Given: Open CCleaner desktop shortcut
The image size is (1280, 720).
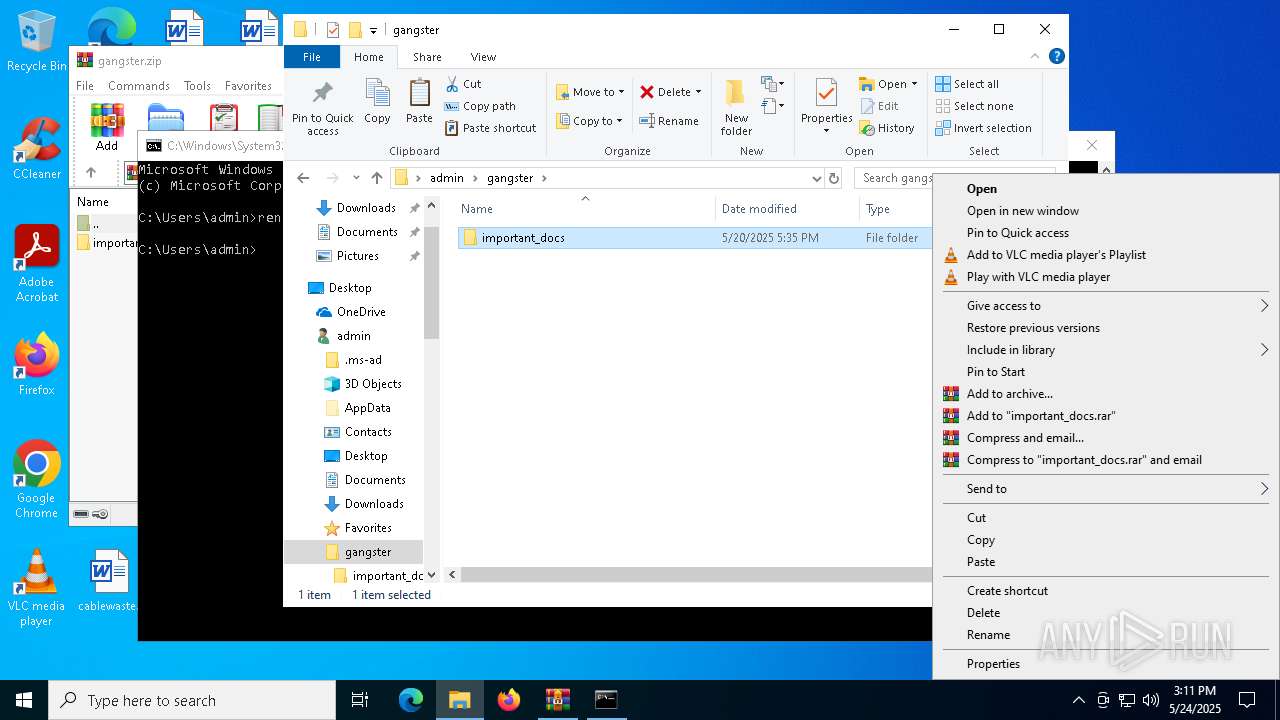Looking at the screenshot, I should [x=36, y=149].
